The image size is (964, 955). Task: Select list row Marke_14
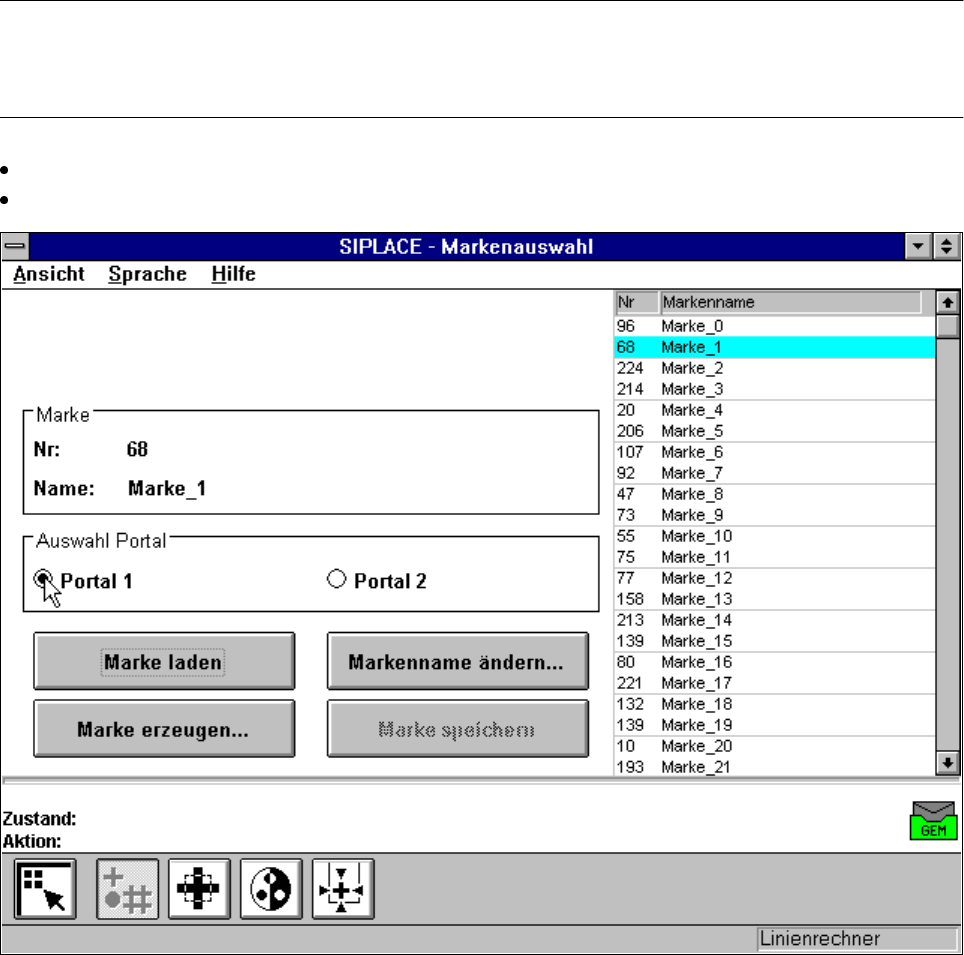click(x=775, y=620)
